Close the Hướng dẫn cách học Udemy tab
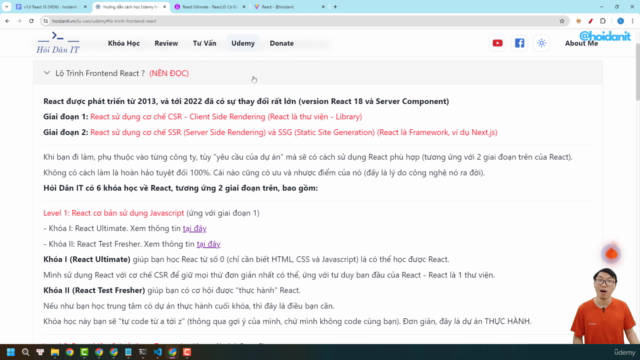The width and height of the screenshot is (640, 360). 164,7
